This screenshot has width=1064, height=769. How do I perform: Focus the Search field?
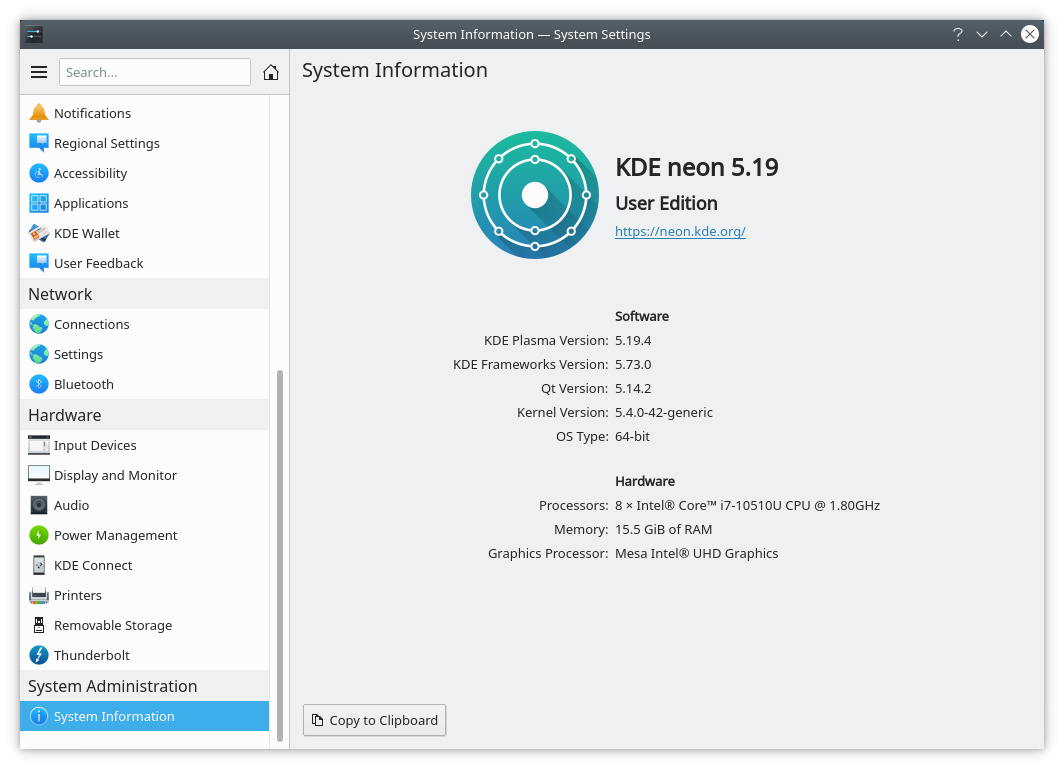tap(155, 72)
